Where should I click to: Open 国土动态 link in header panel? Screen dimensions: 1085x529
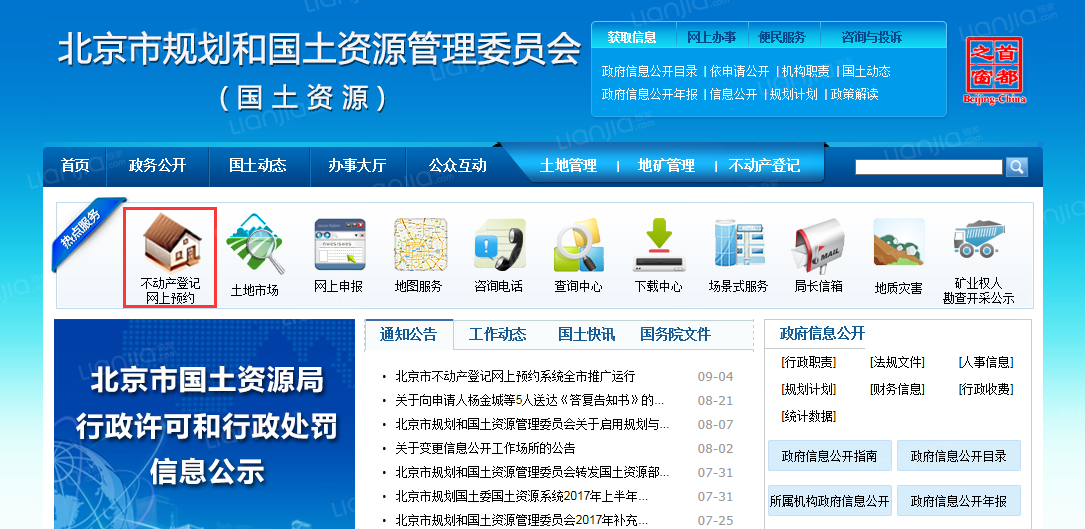[866, 71]
